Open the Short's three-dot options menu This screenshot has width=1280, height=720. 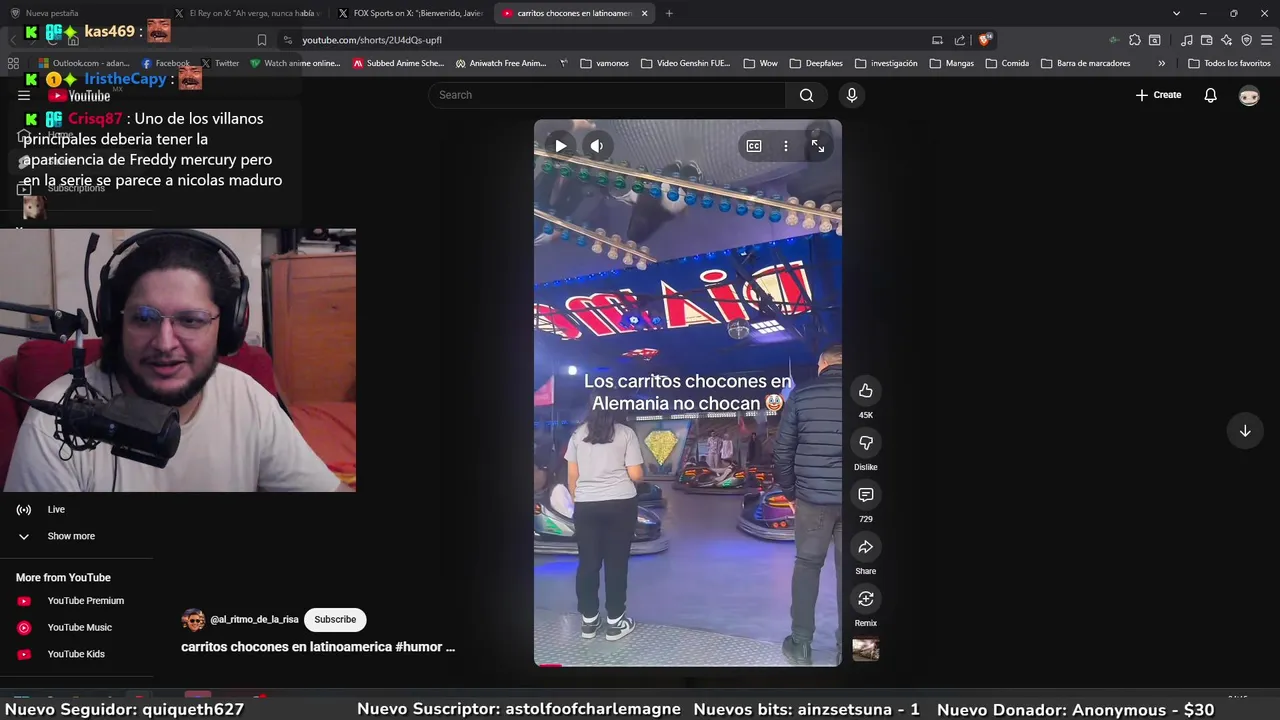(x=786, y=146)
